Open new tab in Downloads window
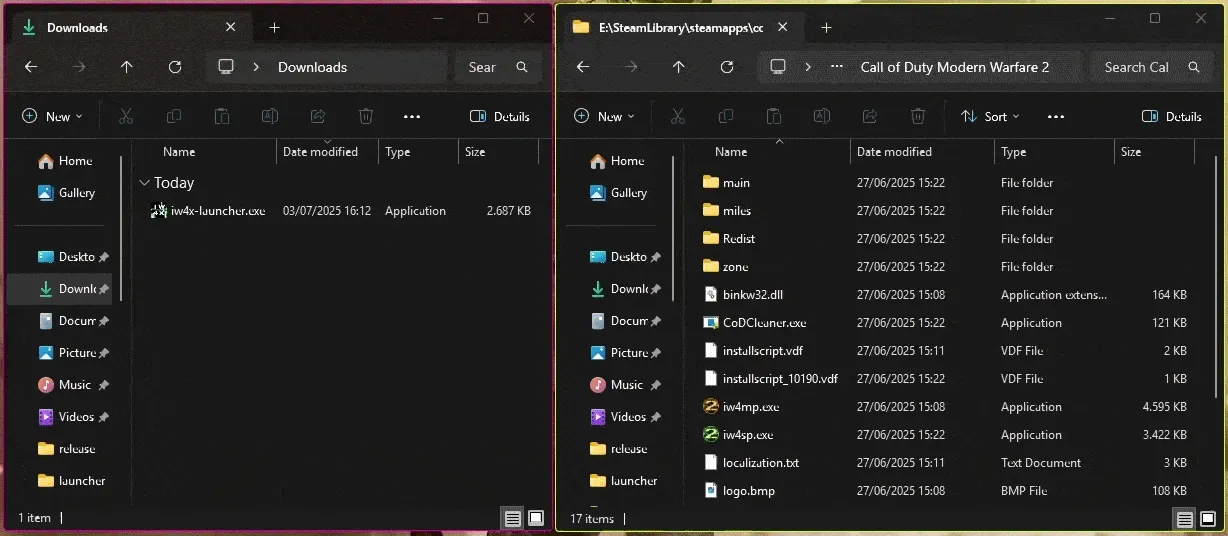This screenshot has width=1228, height=536. tap(274, 28)
